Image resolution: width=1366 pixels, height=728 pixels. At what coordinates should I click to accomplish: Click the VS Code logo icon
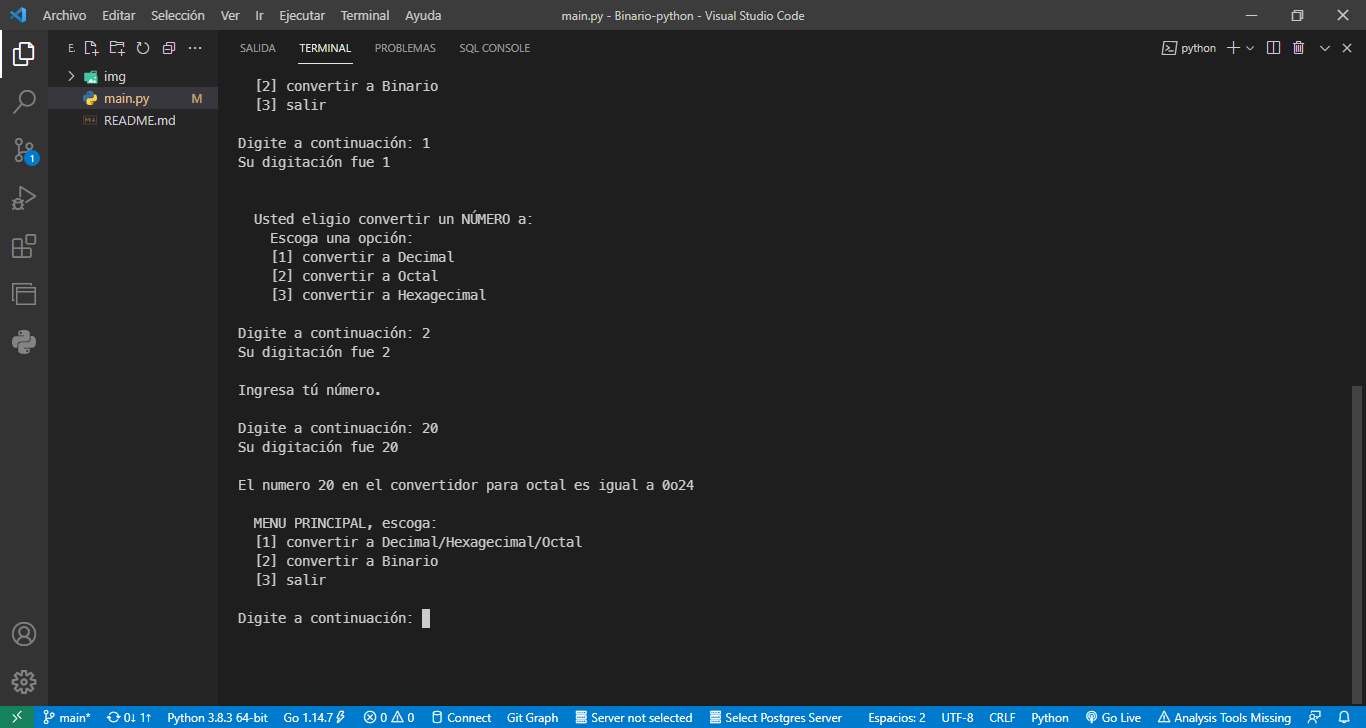(17, 15)
